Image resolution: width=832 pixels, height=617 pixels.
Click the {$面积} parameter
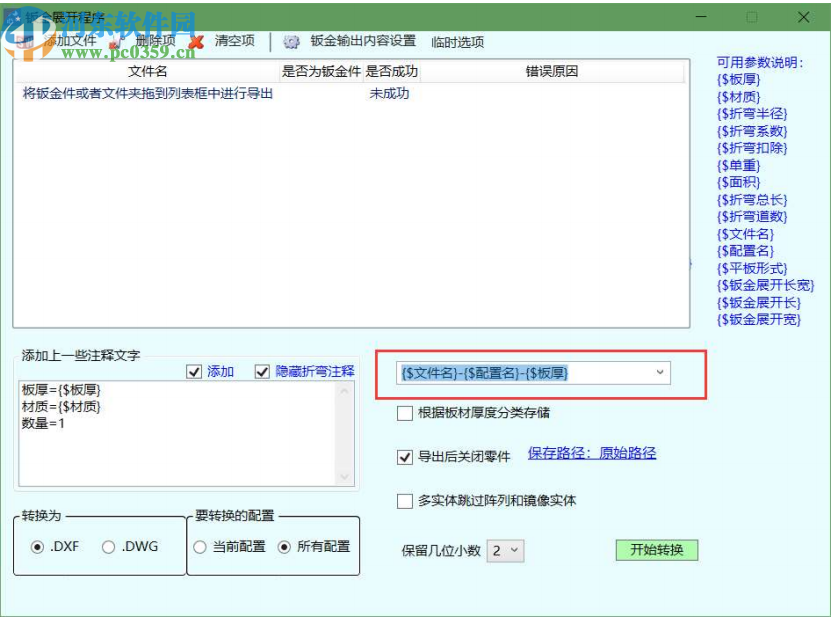[739, 183]
